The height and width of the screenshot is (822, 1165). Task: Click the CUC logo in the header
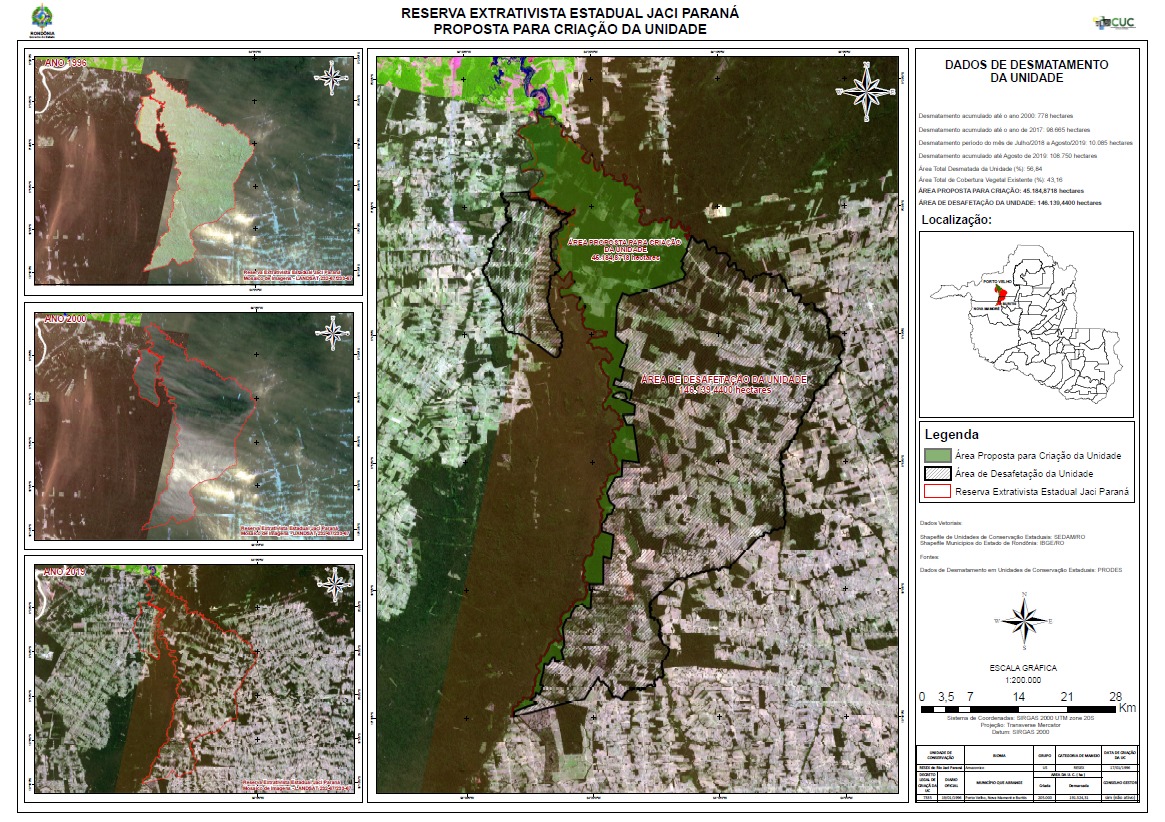pyautogui.click(x=1114, y=22)
